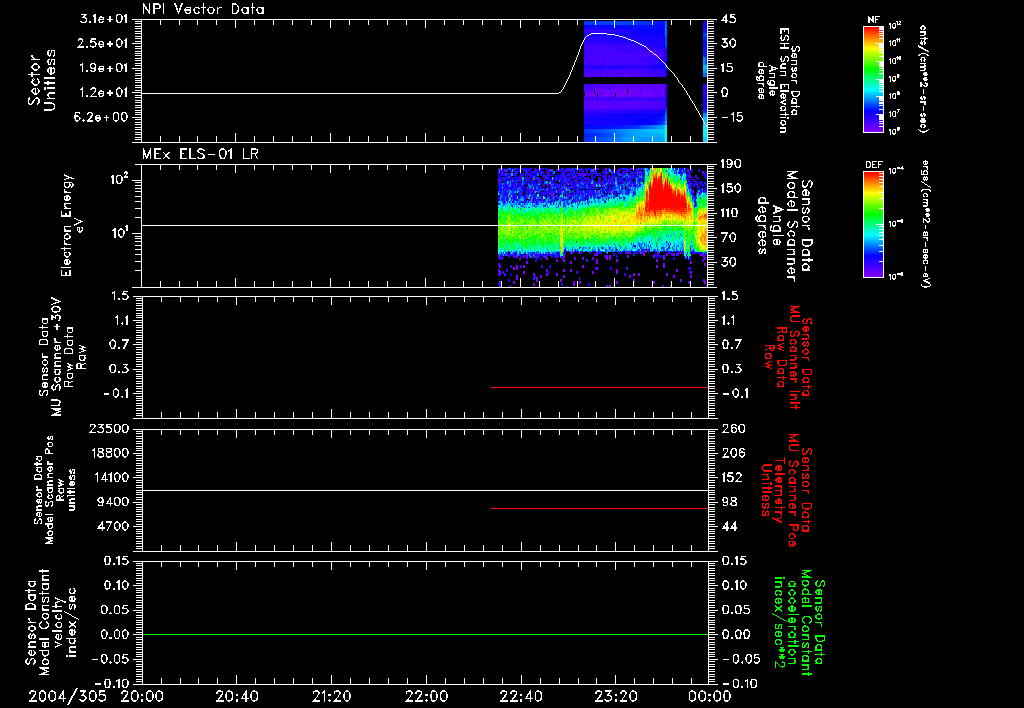This screenshot has width=1024, height=708.
Task: Click the MU Scanner +30V Raw Data label
Action: click(x=61, y=357)
